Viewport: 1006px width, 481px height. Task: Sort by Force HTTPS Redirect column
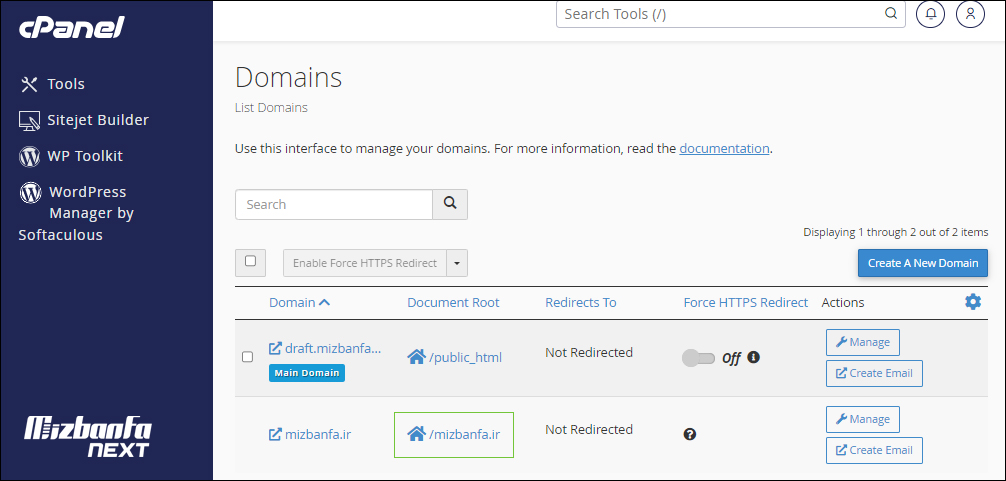click(746, 303)
